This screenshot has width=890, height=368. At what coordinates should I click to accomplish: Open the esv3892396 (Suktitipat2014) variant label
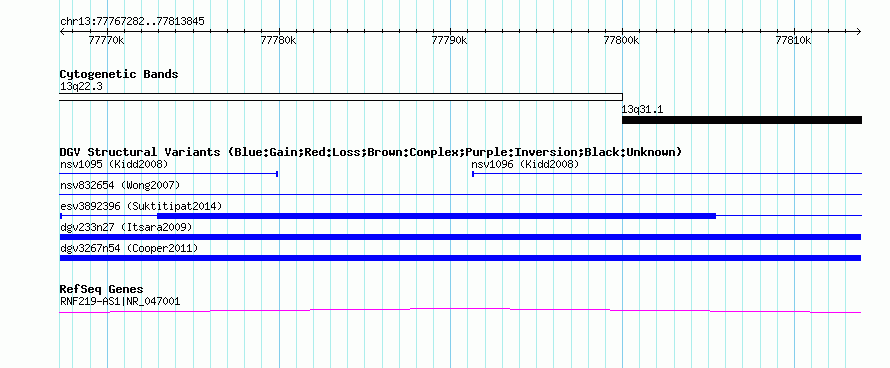(141, 206)
